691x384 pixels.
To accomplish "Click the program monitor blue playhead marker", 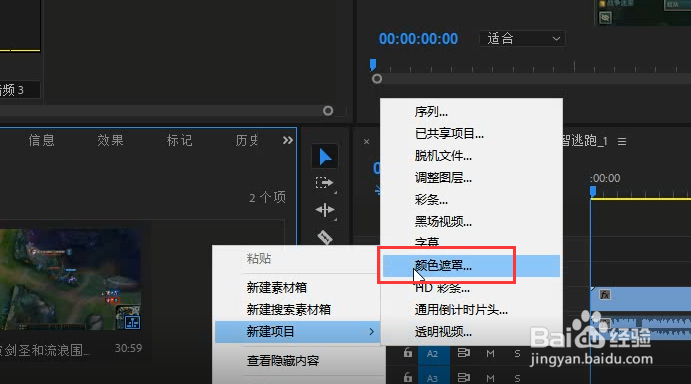I will click(373, 65).
